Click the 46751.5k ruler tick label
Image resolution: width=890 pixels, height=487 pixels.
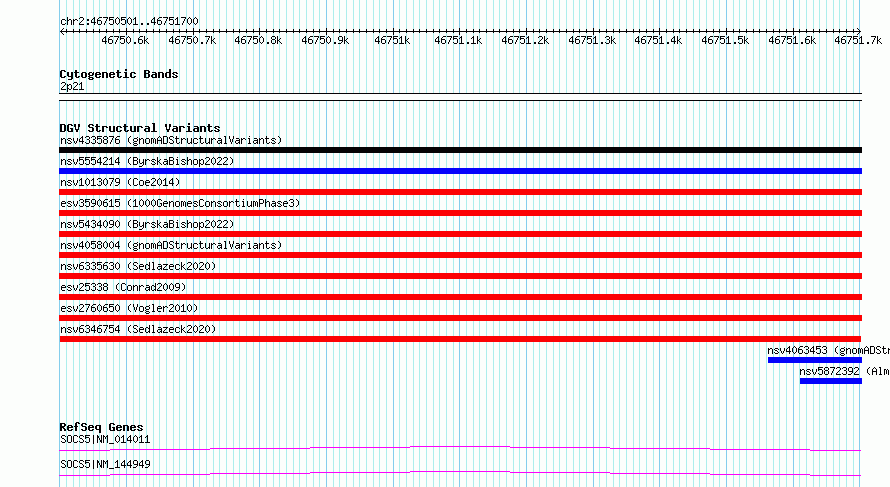725,40
